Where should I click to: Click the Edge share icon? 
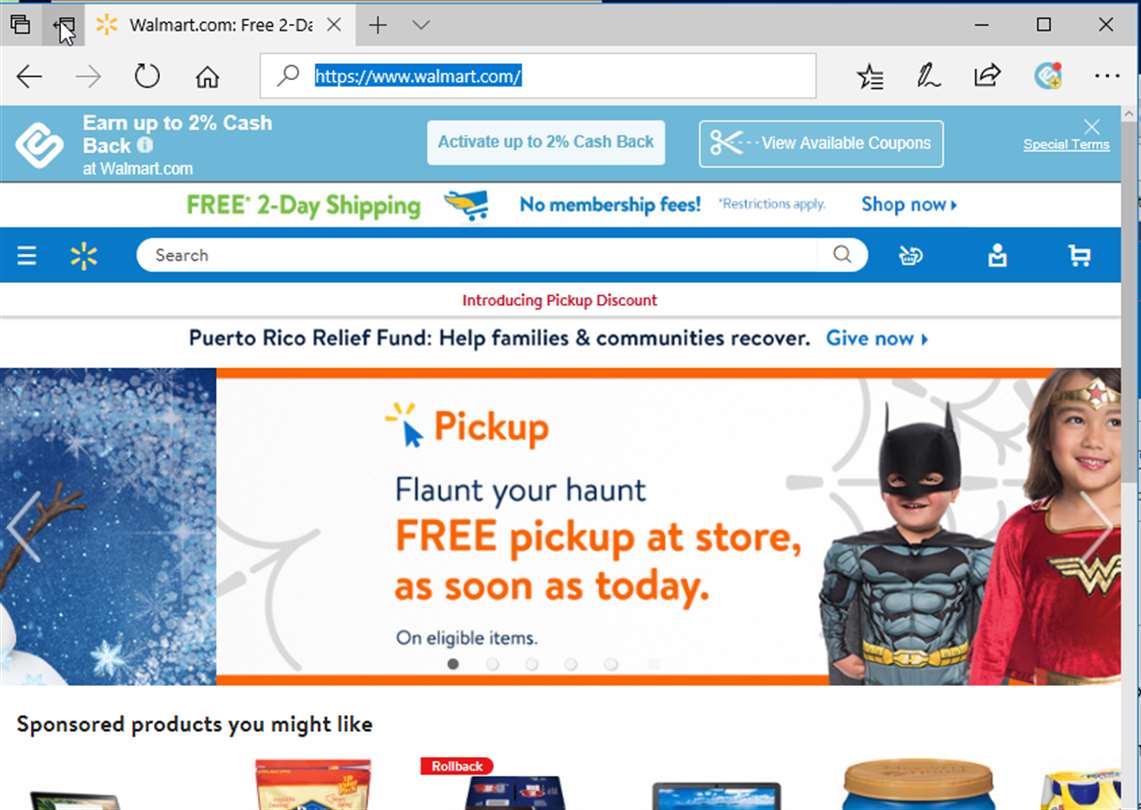point(987,76)
